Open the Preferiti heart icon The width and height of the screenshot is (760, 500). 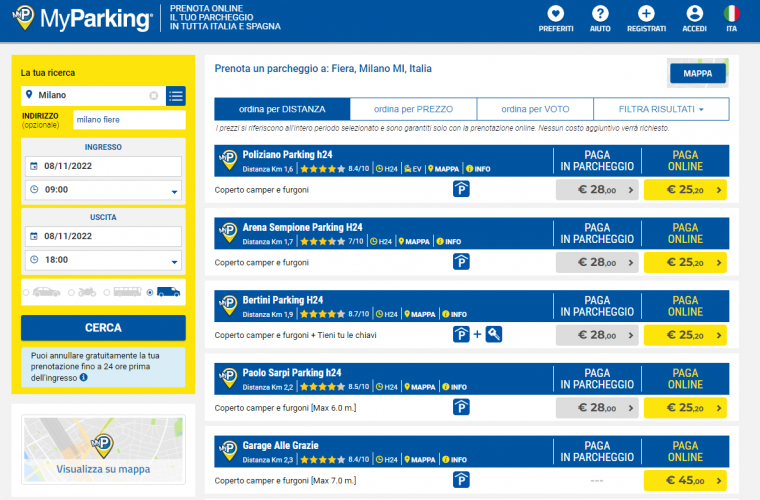coord(555,14)
